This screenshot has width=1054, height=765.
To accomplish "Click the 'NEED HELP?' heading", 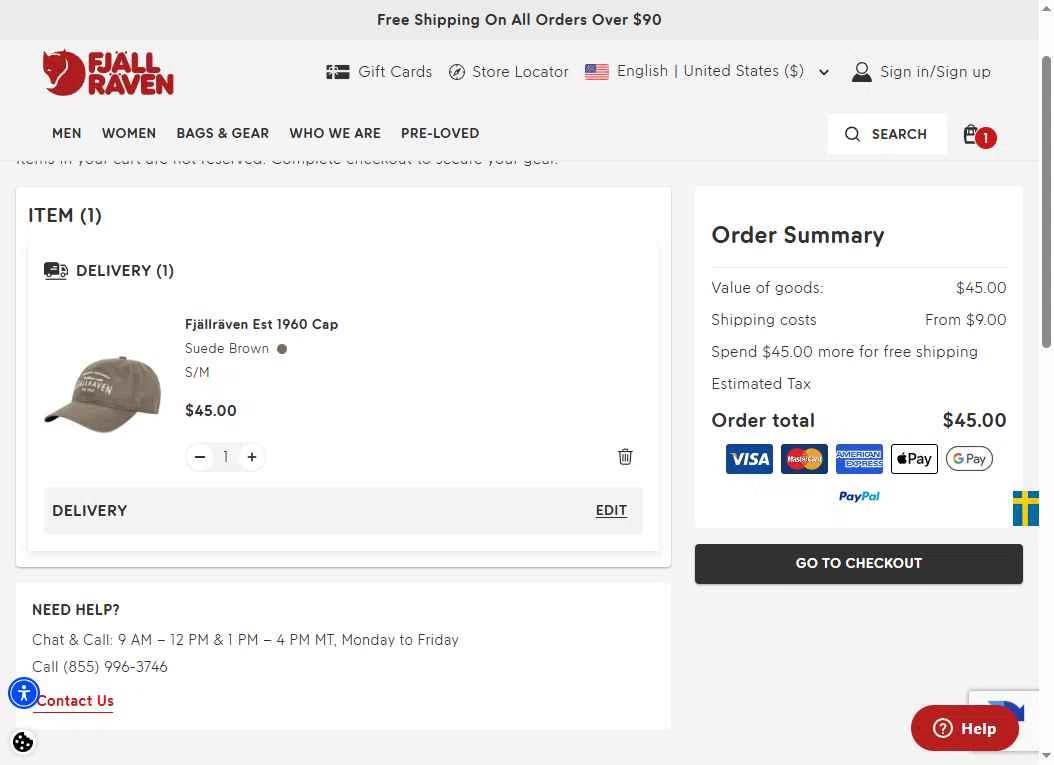I will 76,610.
